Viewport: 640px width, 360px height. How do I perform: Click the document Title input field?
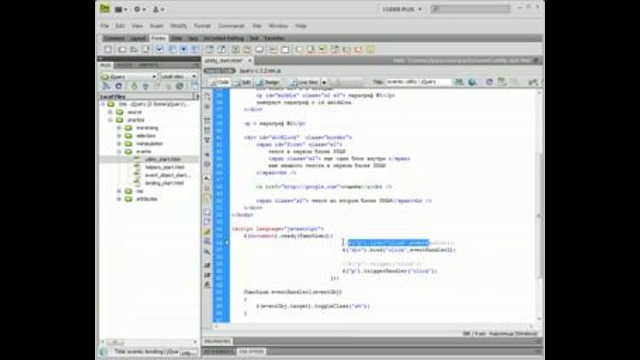coord(418,82)
